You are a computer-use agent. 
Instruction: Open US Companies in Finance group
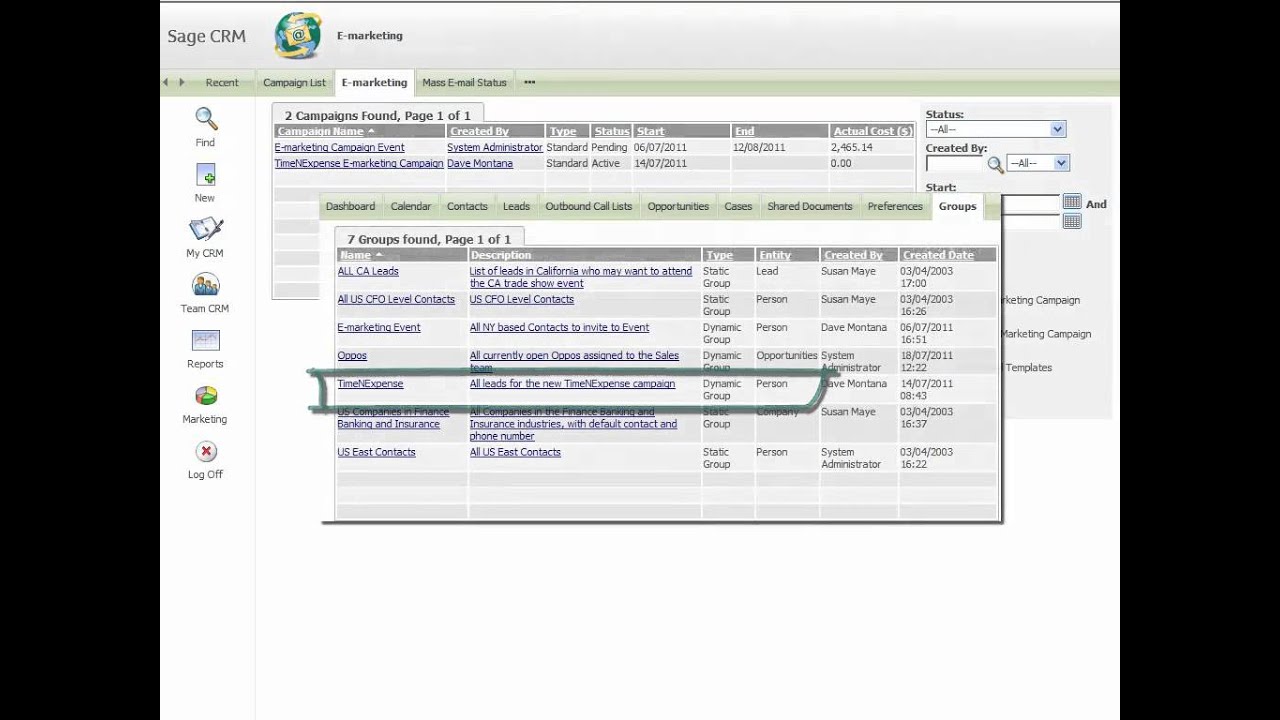393,418
